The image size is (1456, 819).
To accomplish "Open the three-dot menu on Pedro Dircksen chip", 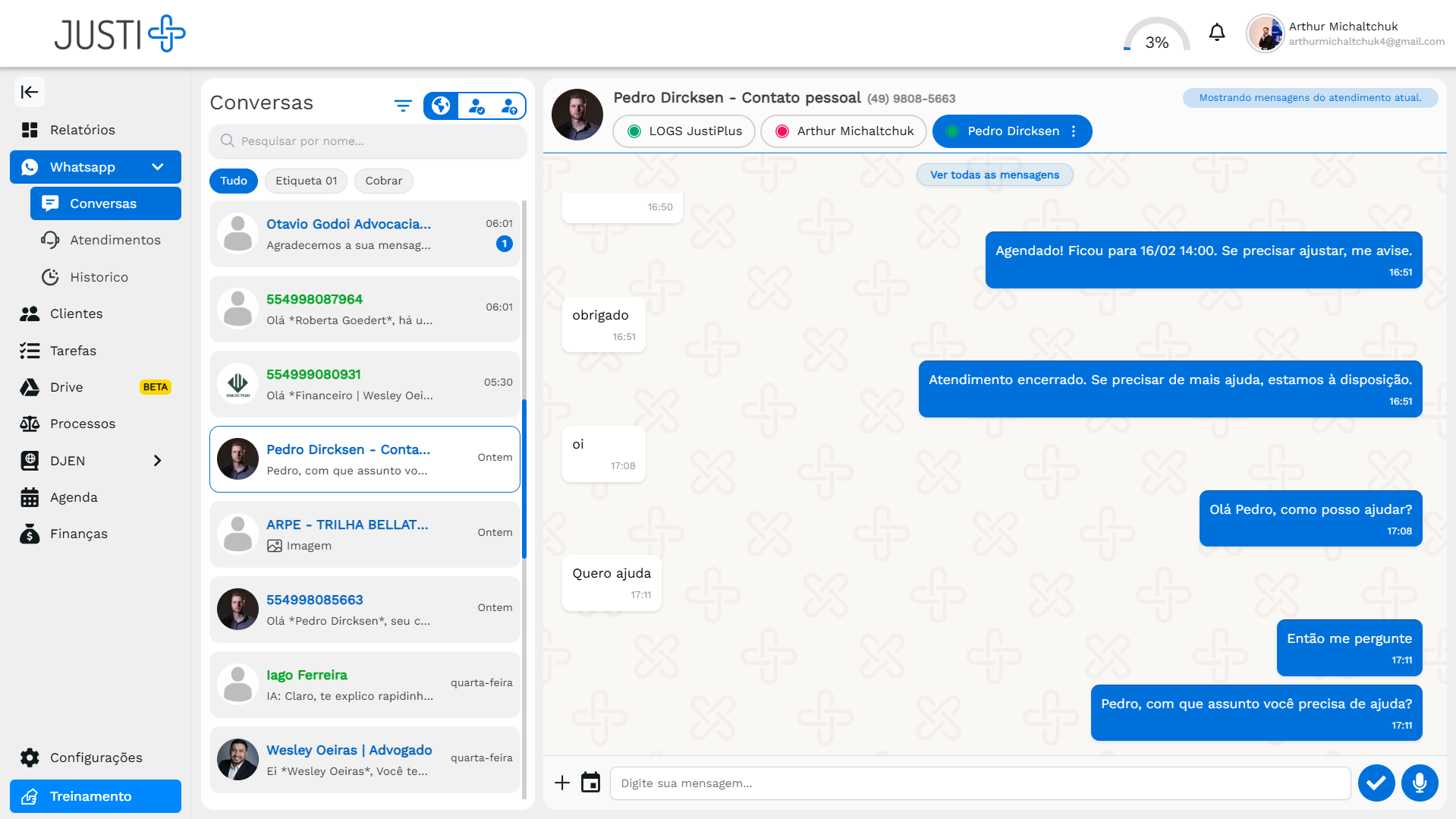I will pyautogui.click(x=1074, y=131).
